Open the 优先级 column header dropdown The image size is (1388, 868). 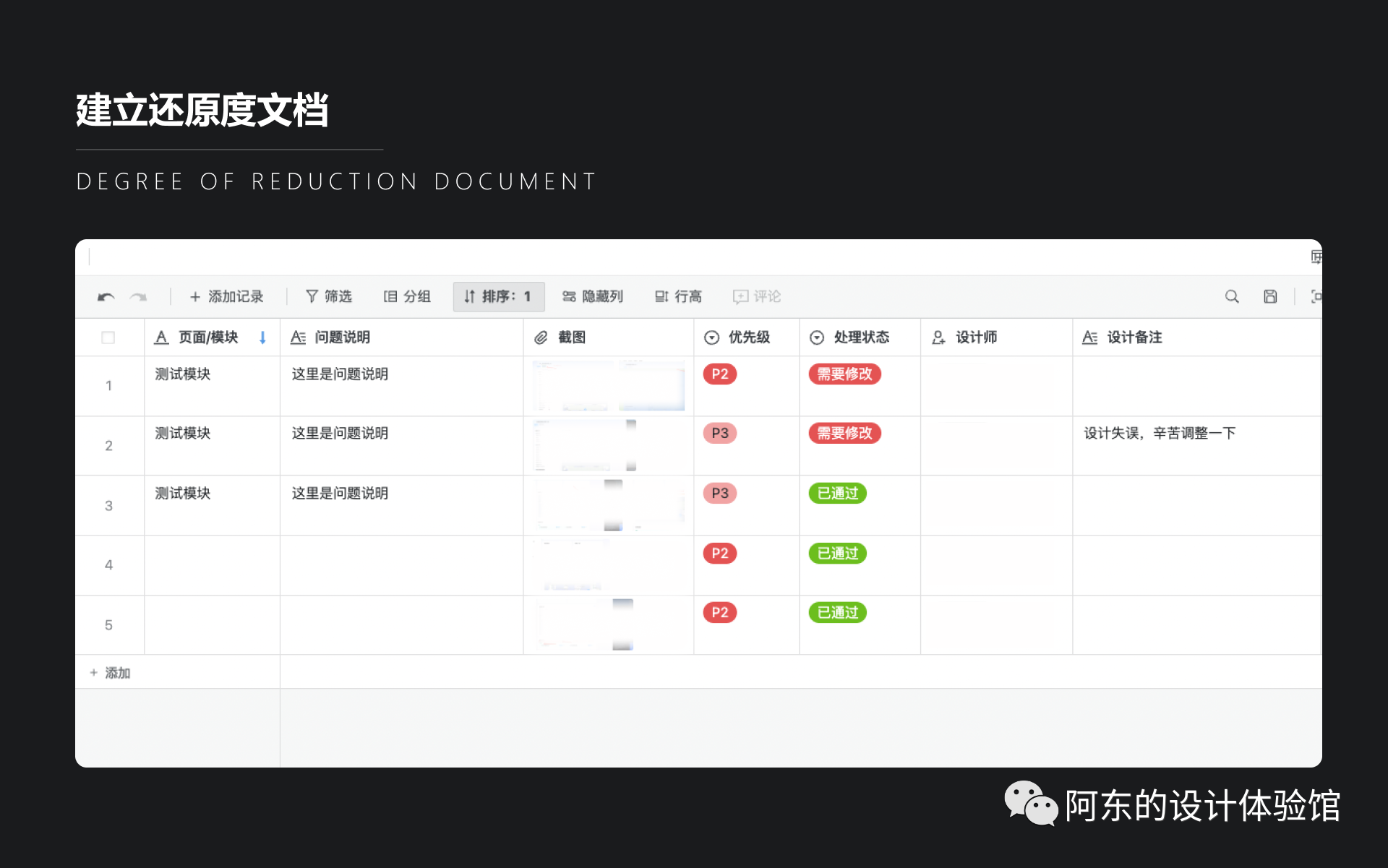tap(712, 338)
